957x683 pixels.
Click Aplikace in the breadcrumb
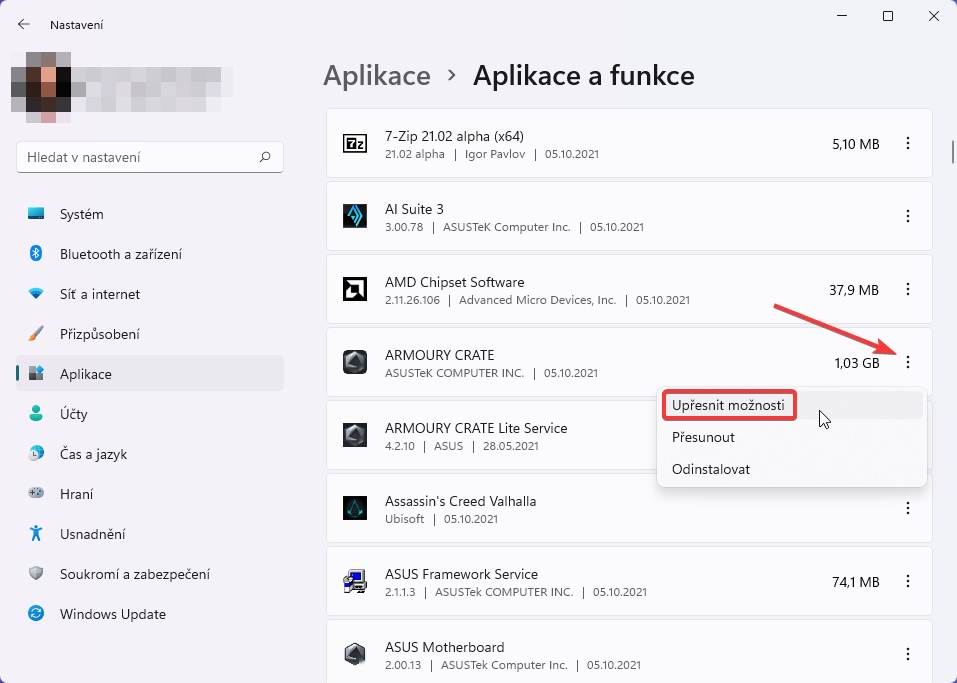[377, 76]
